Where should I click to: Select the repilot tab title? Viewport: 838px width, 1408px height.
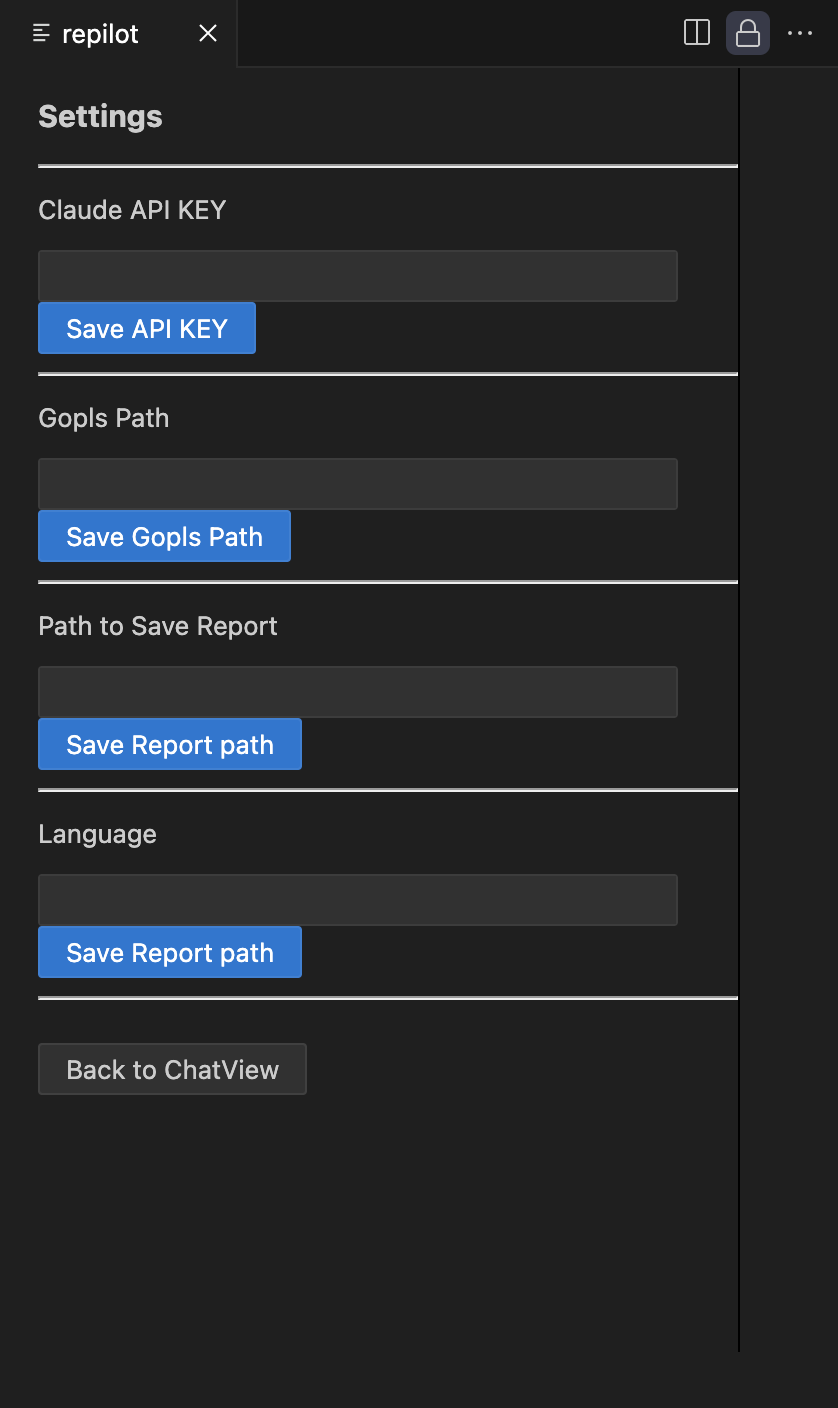pyautogui.click(x=100, y=34)
